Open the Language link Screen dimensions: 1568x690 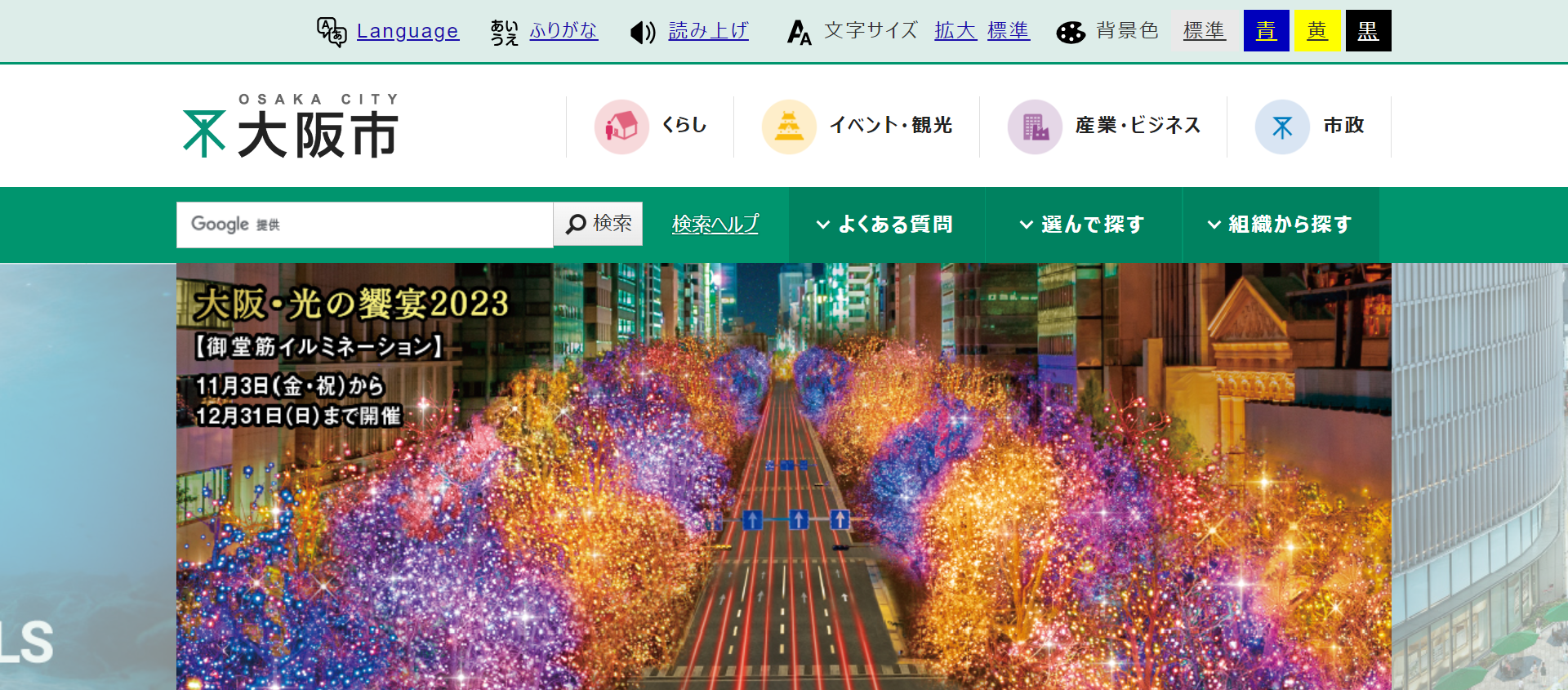pos(408,31)
